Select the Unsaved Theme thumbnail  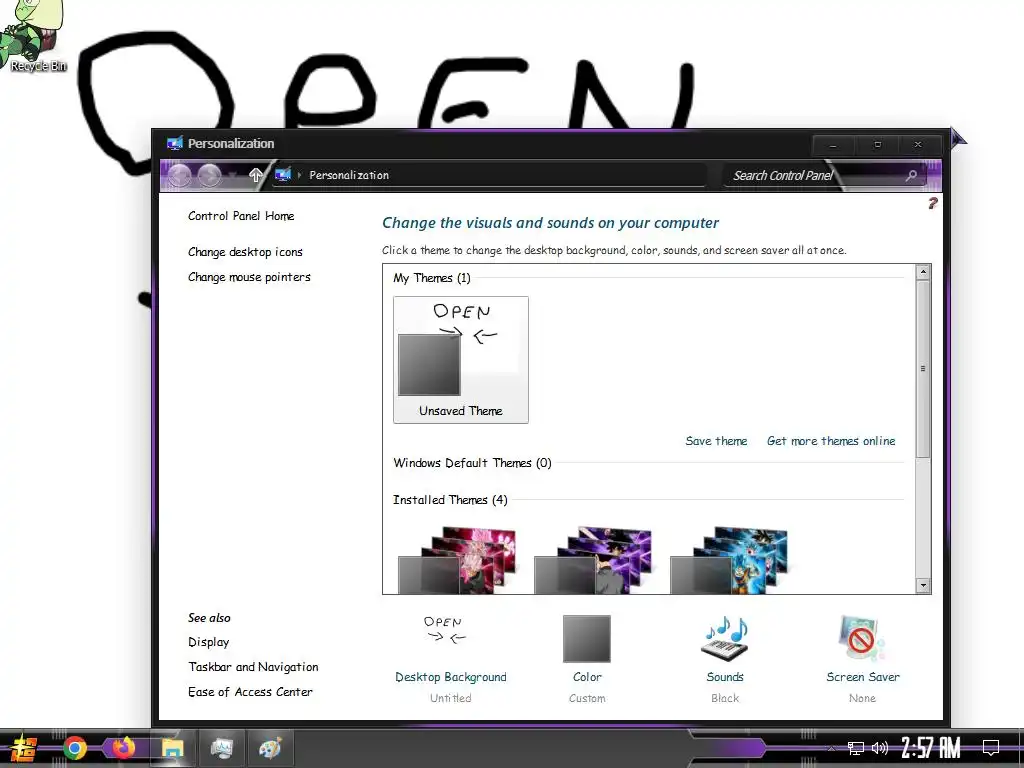pyautogui.click(x=460, y=360)
